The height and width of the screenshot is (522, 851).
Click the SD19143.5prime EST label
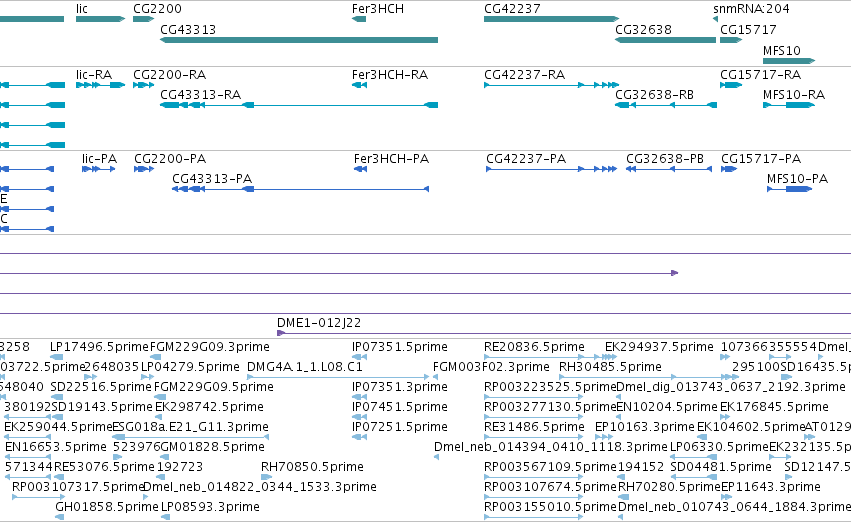[102, 406]
